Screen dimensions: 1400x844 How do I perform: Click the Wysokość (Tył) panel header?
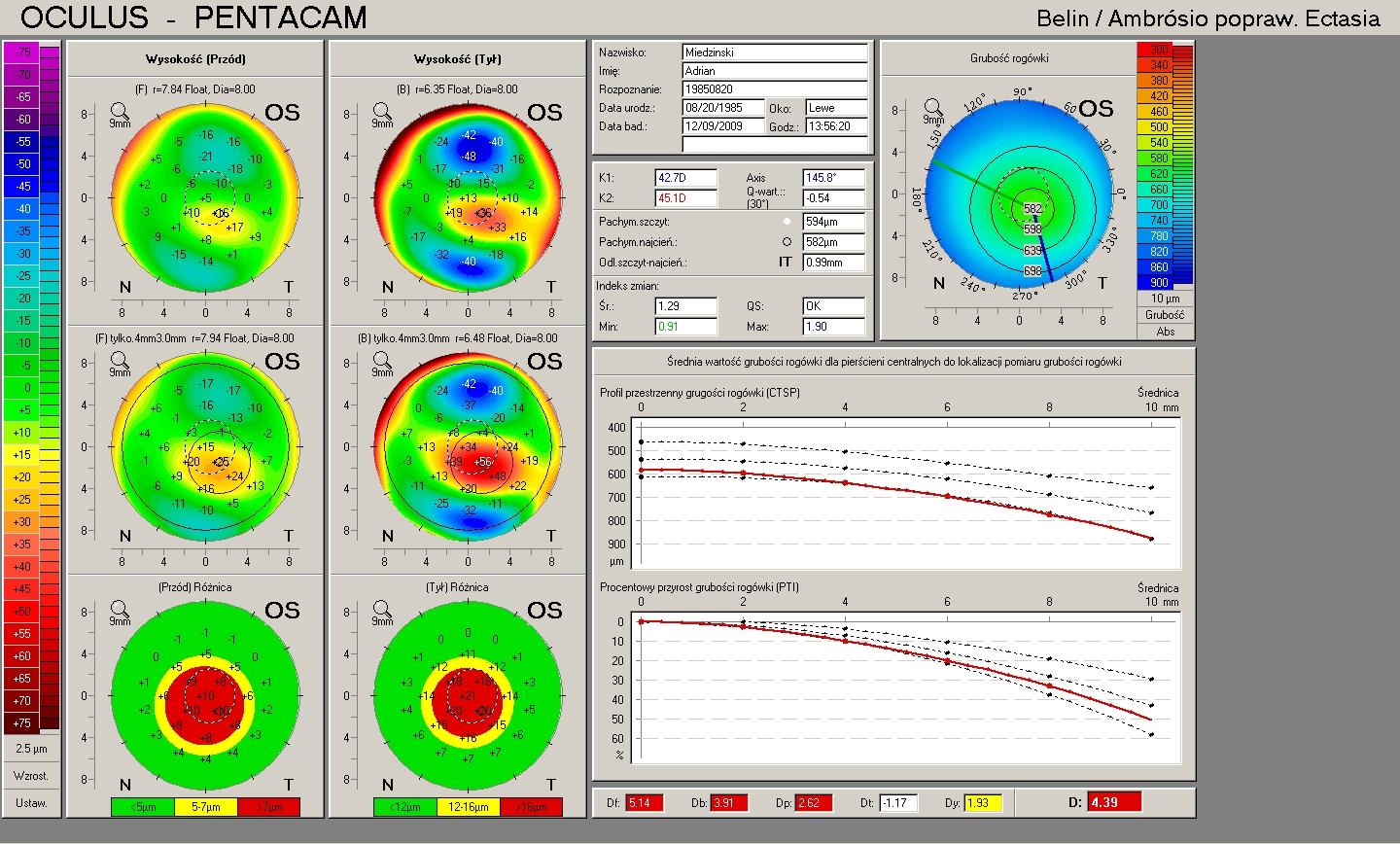click(458, 59)
